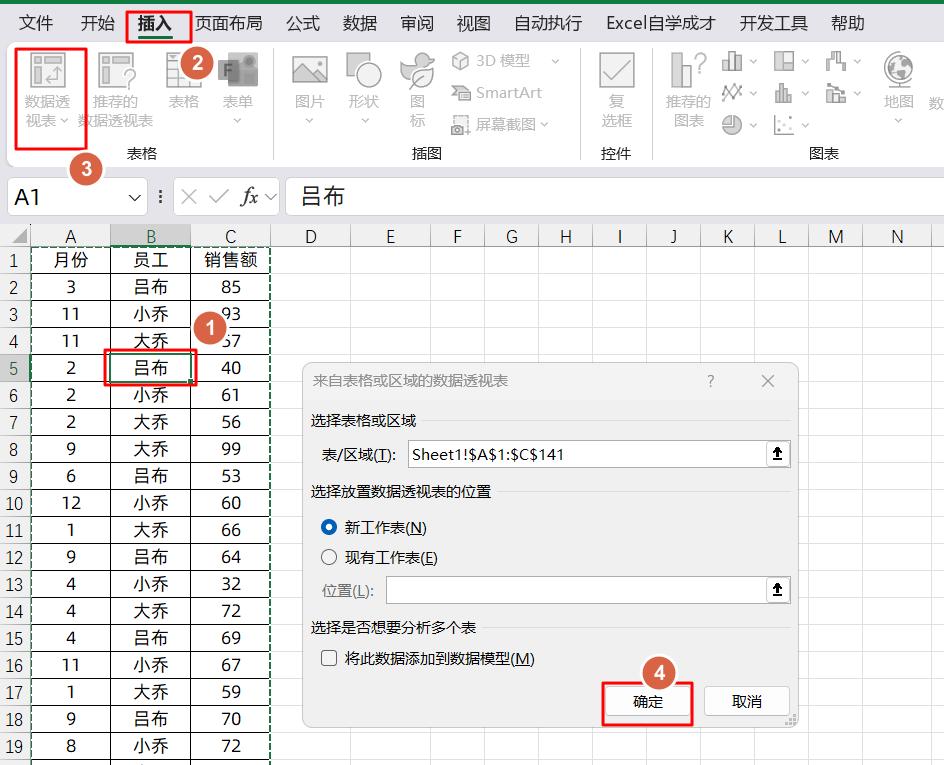The image size is (944, 765).
Task: Click cell containing 销售额 header
Action: point(231,259)
